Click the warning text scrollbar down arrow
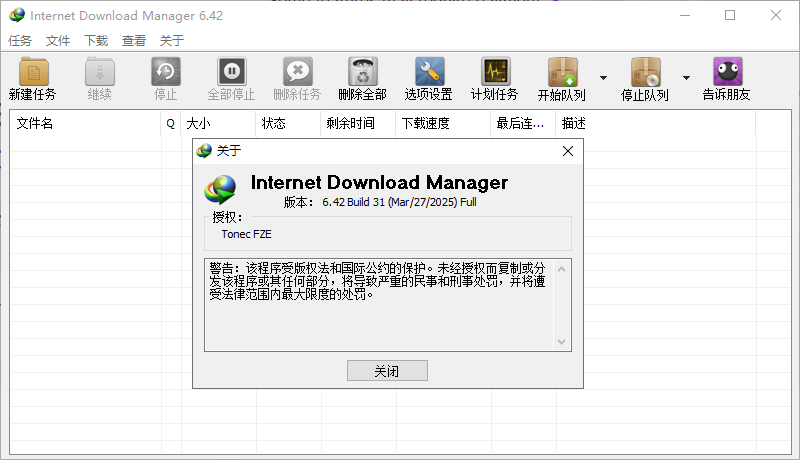 pos(562,342)
